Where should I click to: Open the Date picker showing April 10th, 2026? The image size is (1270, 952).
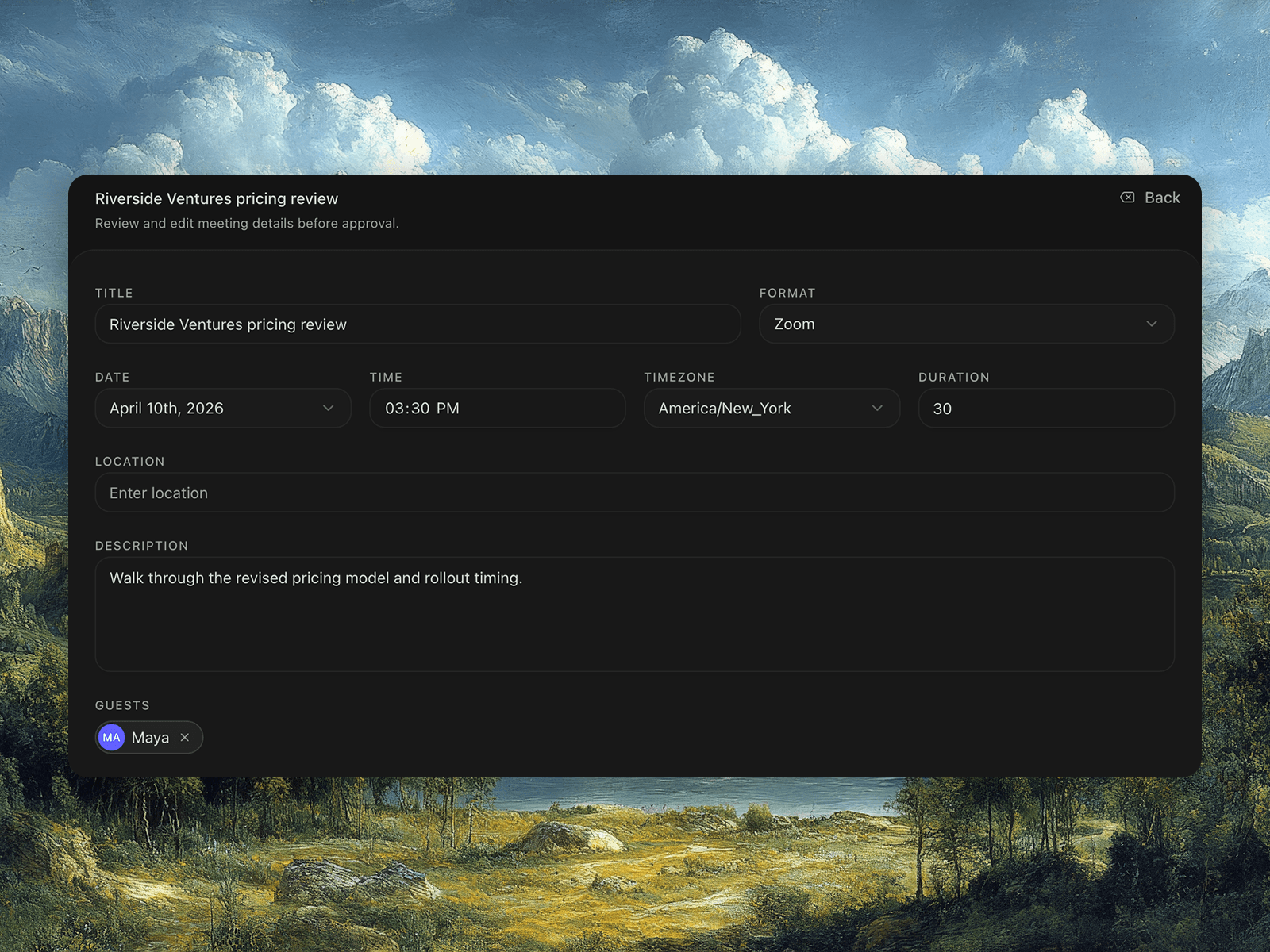223,408
